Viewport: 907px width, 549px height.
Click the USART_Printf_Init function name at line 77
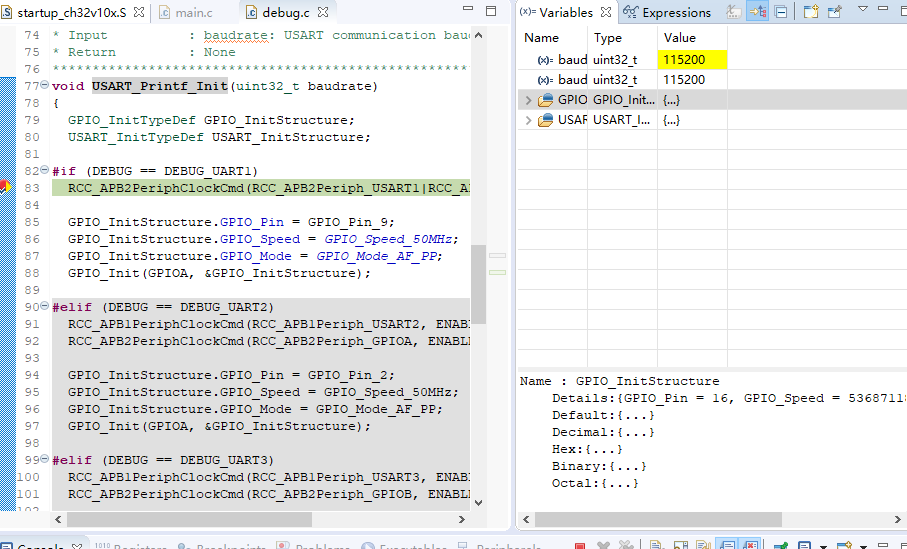pyautogui.click(x=159, y=86)
